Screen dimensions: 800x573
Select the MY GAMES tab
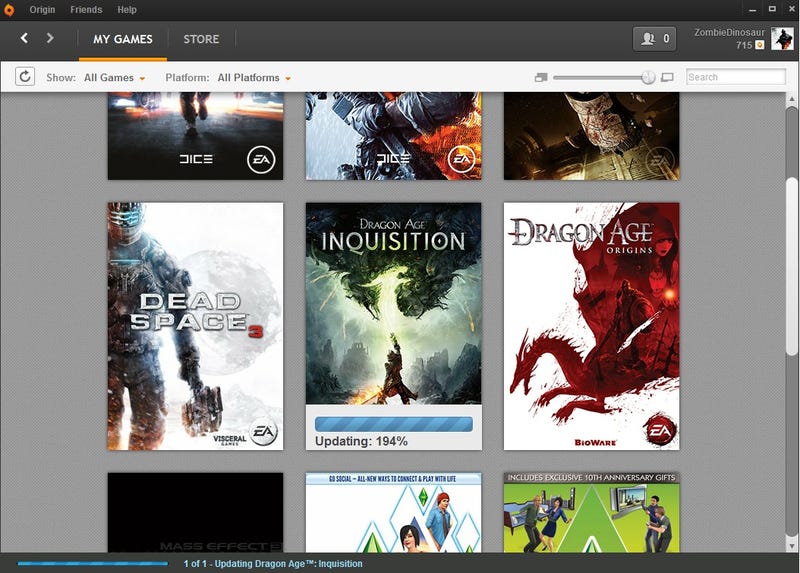click(122, 39)
